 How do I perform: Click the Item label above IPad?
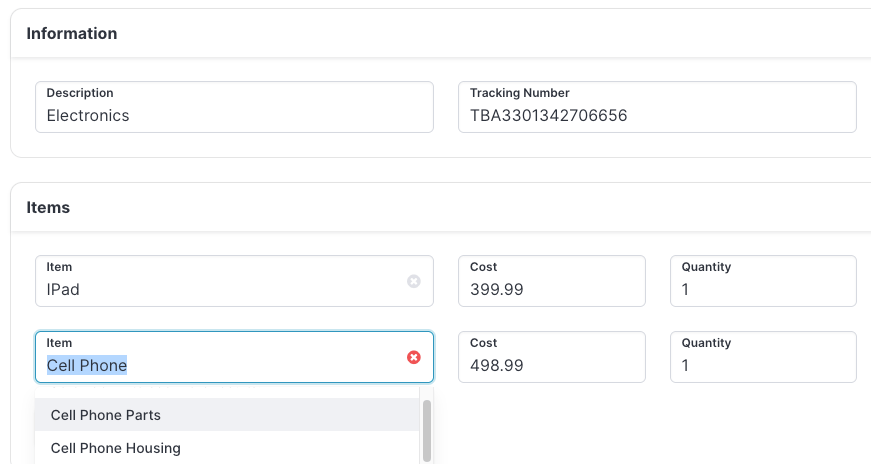[x=59, y=267]
